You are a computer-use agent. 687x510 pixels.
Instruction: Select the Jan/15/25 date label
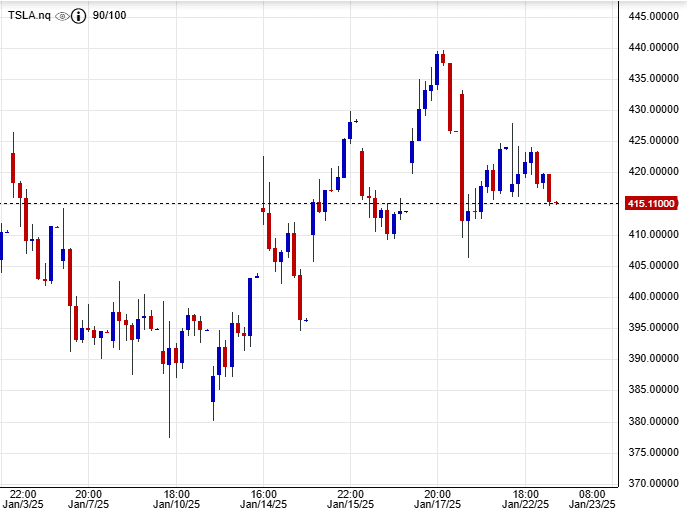pyautogui.click(x=350, y=504)
